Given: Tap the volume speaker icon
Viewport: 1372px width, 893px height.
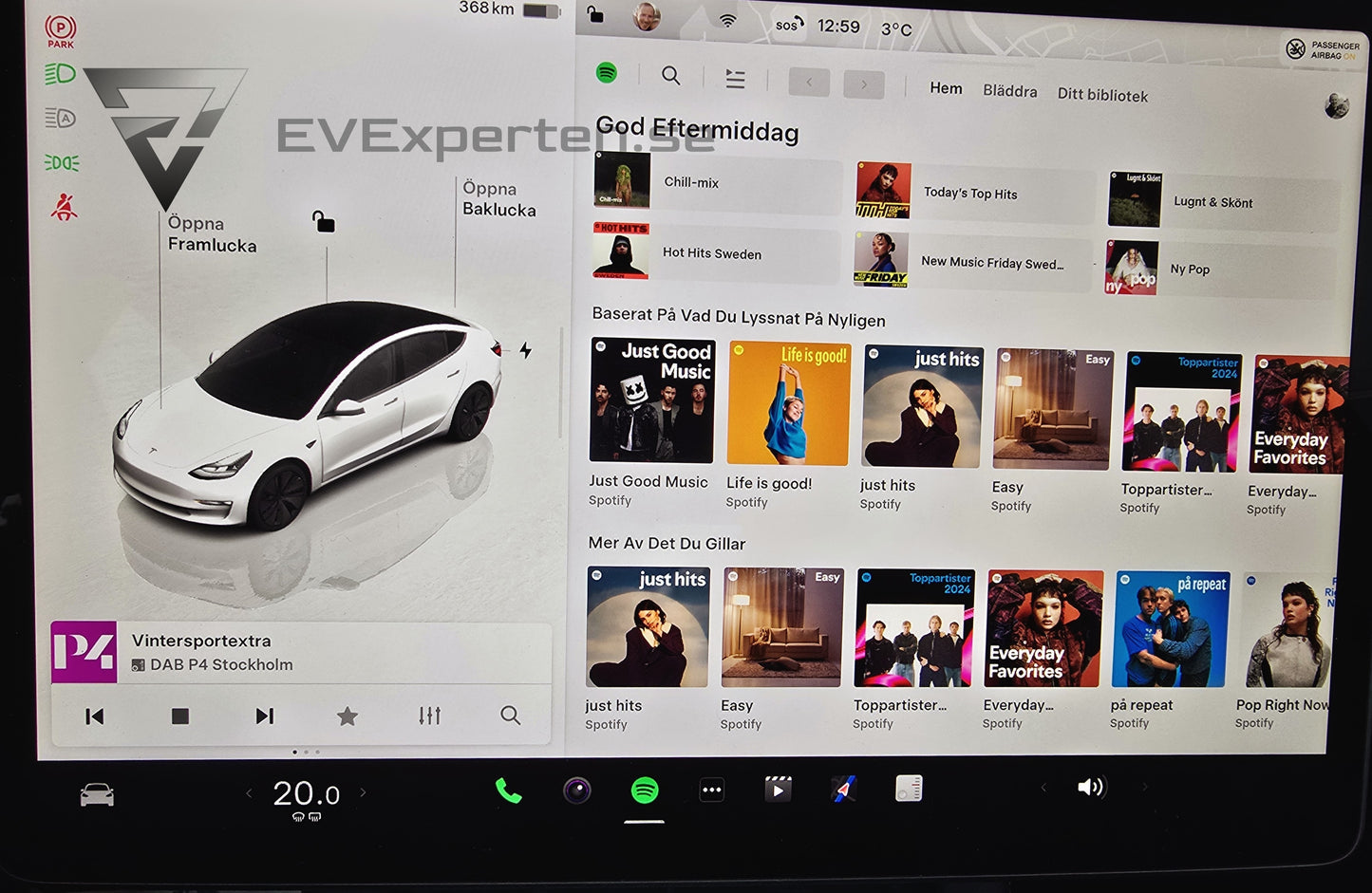Looking at the screenshot, I should click(1091, 787).
